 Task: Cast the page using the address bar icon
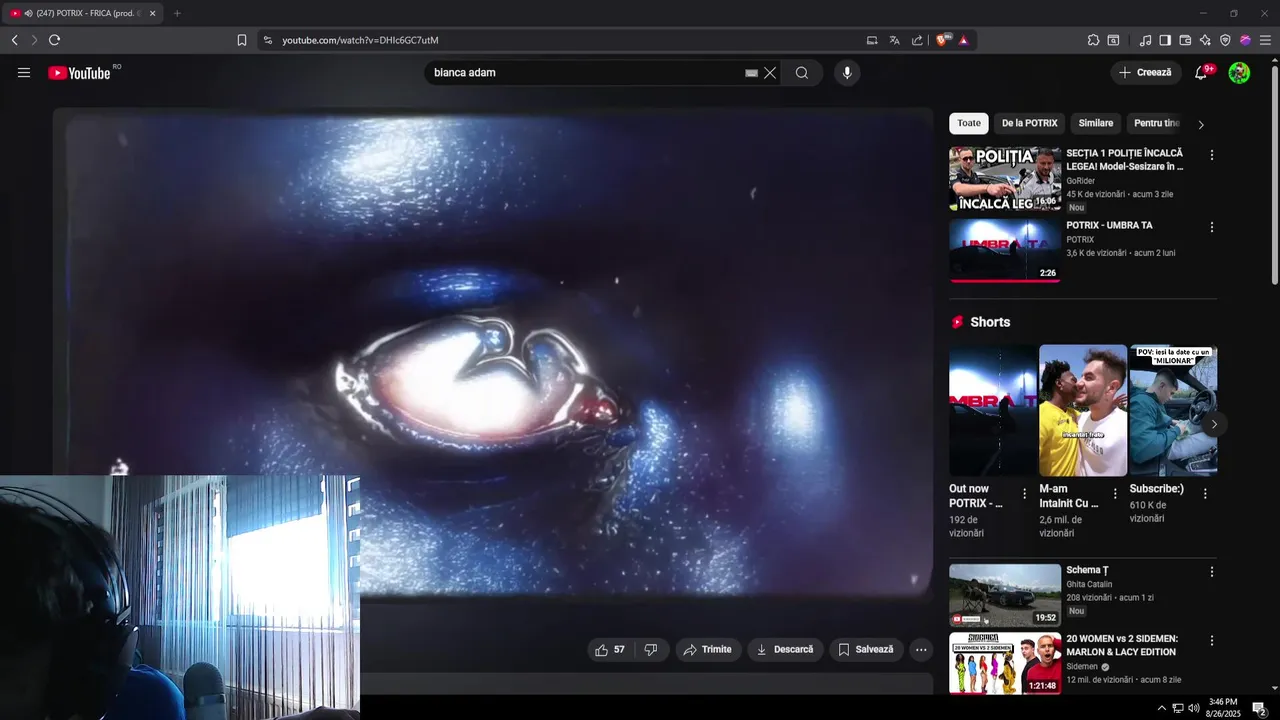[872, 40]
